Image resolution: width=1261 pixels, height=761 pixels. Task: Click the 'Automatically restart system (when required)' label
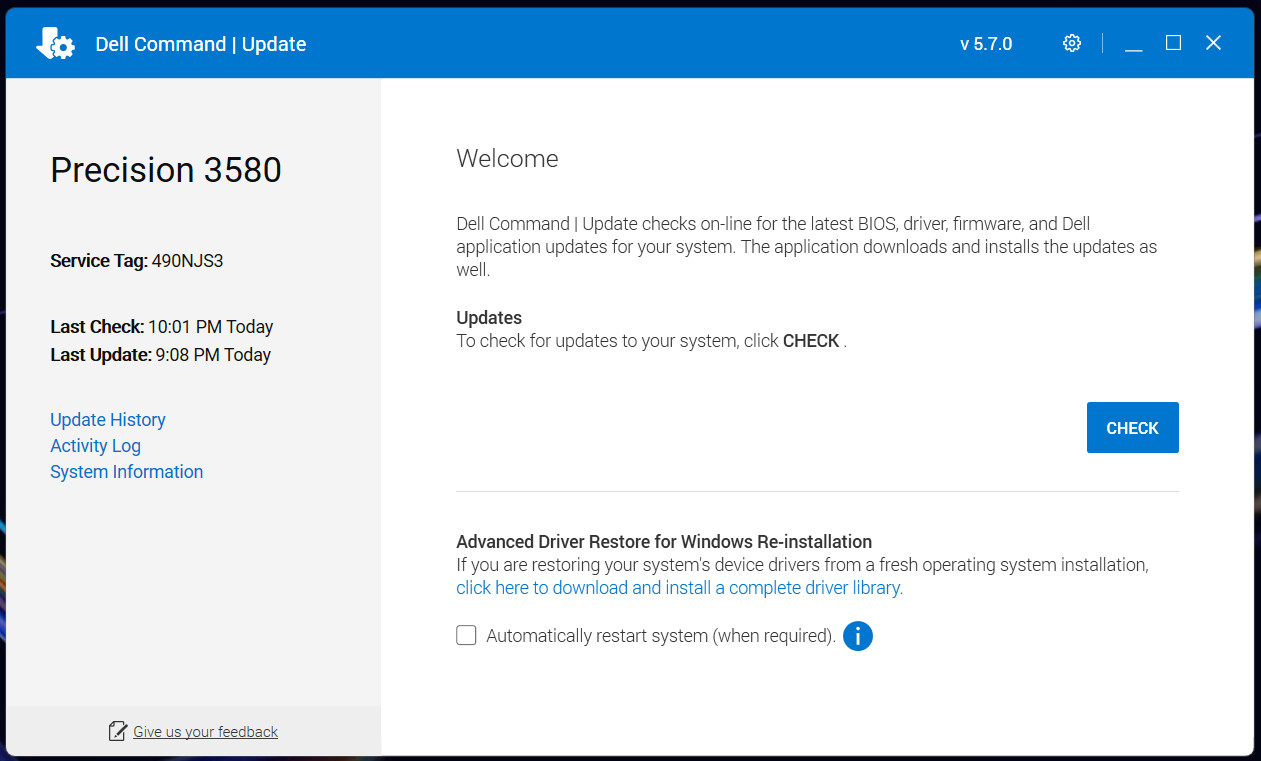tap(661, 636)
